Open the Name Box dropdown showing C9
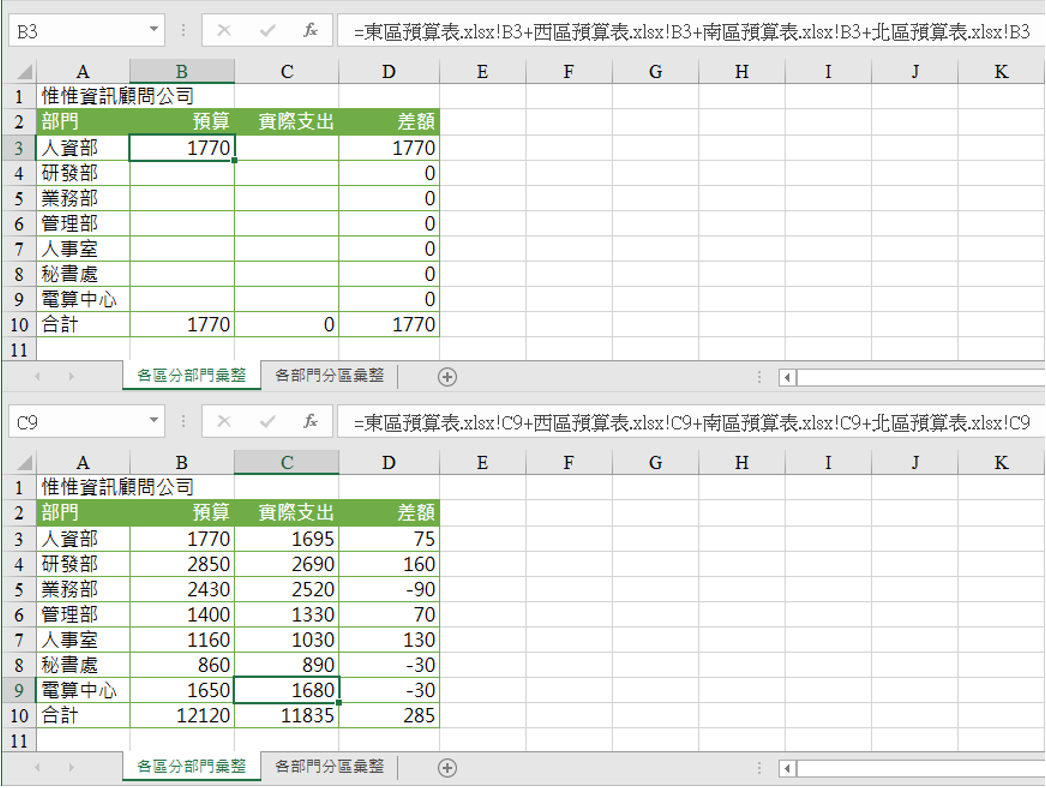This screenshot has width=1046, height=788. 153,420
